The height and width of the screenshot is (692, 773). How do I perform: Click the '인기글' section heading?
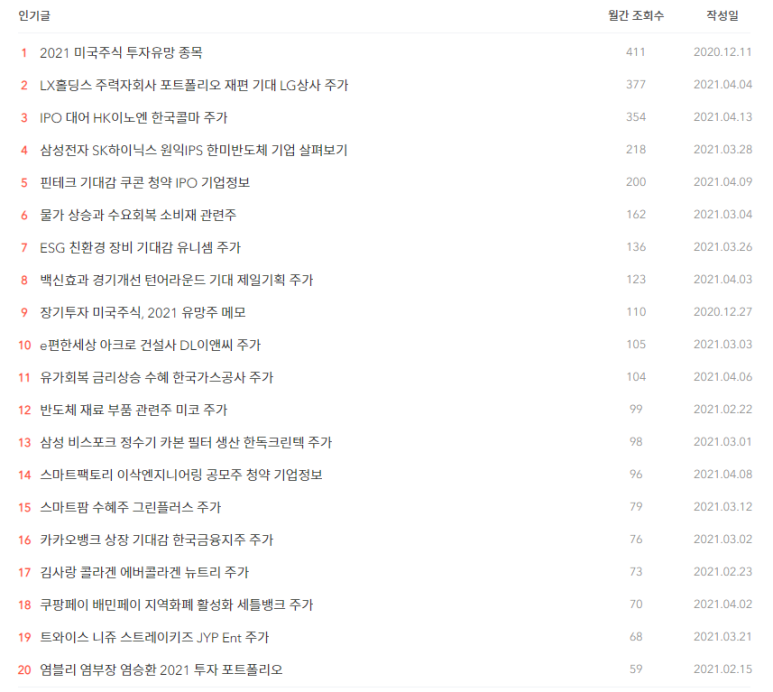tap(34, 16)
